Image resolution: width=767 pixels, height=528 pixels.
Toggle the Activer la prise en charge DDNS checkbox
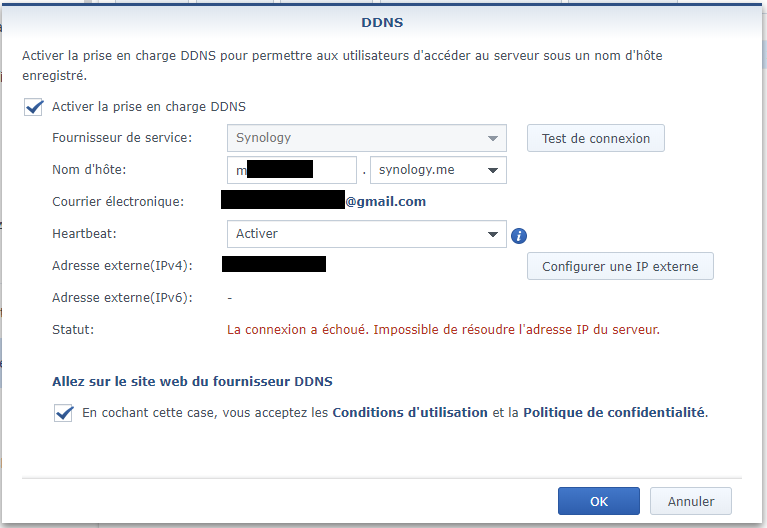tap(34, 107)
